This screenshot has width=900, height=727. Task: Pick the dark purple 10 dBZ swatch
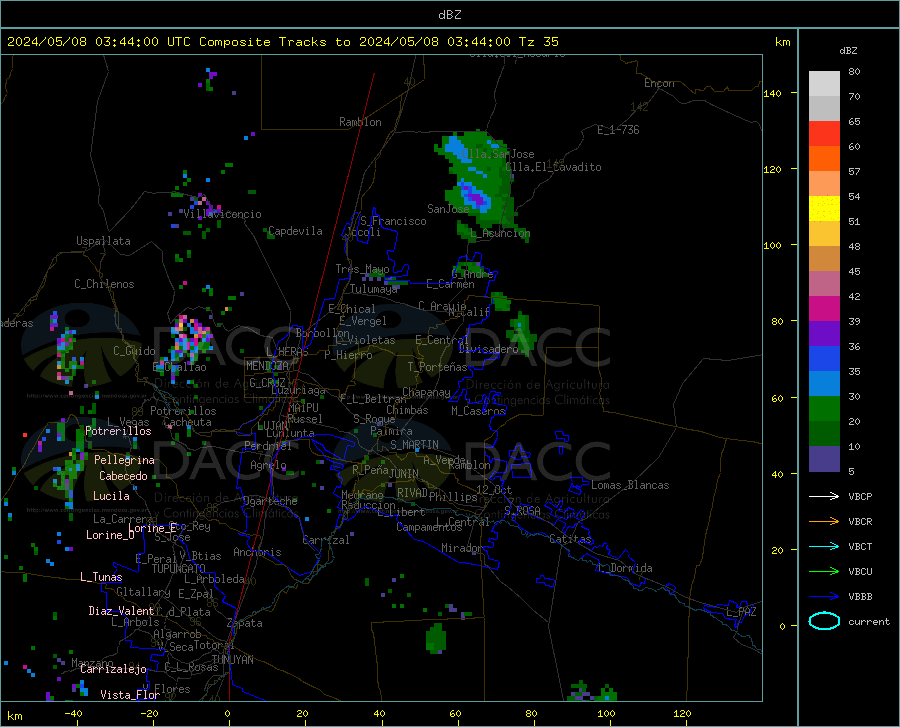pos(824,459)
